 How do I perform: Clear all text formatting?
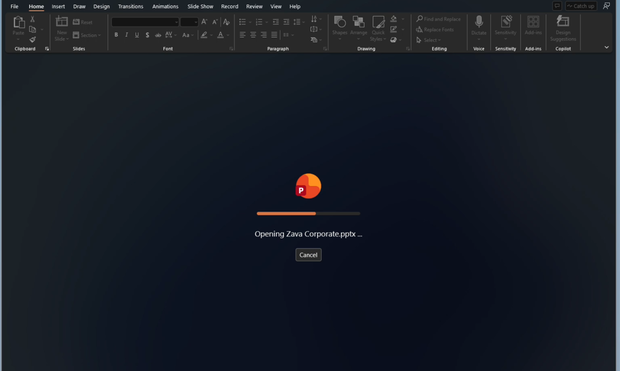pos(226,22)
